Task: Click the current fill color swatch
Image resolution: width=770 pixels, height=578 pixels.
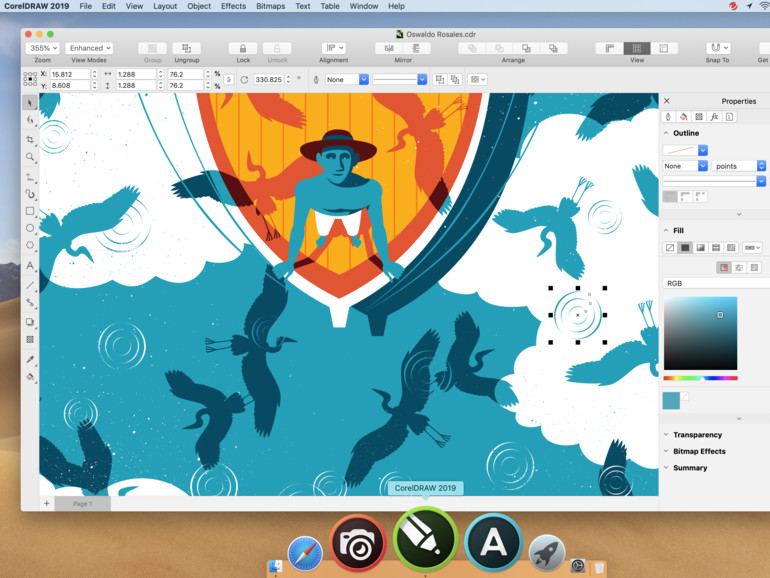Action: click(671, 401)
